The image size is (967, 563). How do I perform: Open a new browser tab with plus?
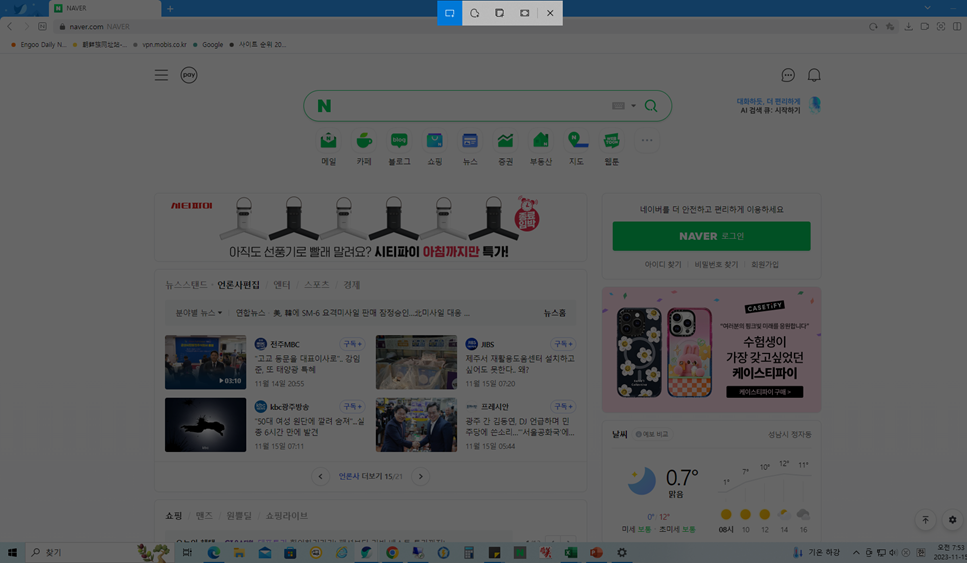[170, 9]
